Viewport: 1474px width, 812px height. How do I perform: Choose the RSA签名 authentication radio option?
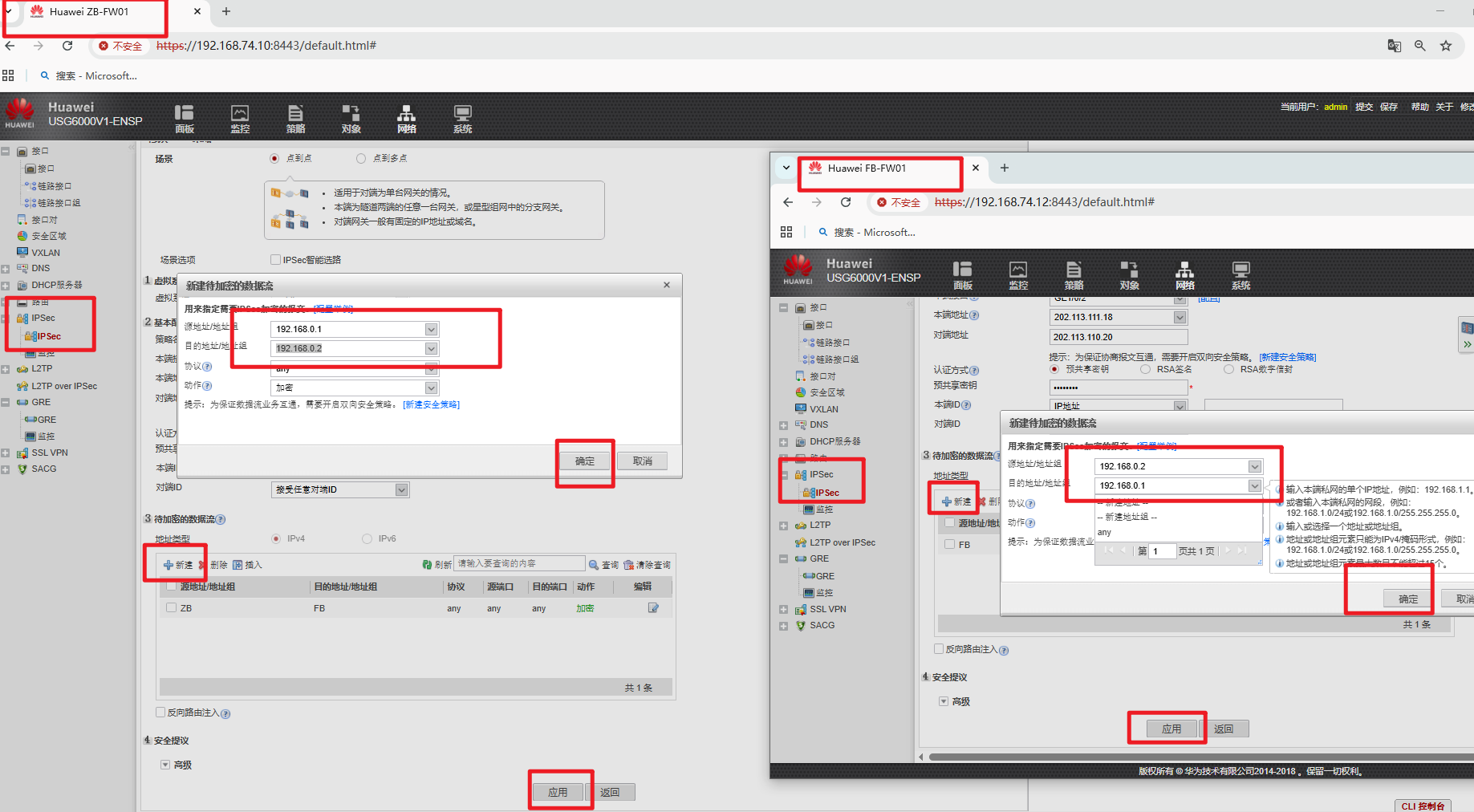pyautogui.click(x=1145, y=370)
